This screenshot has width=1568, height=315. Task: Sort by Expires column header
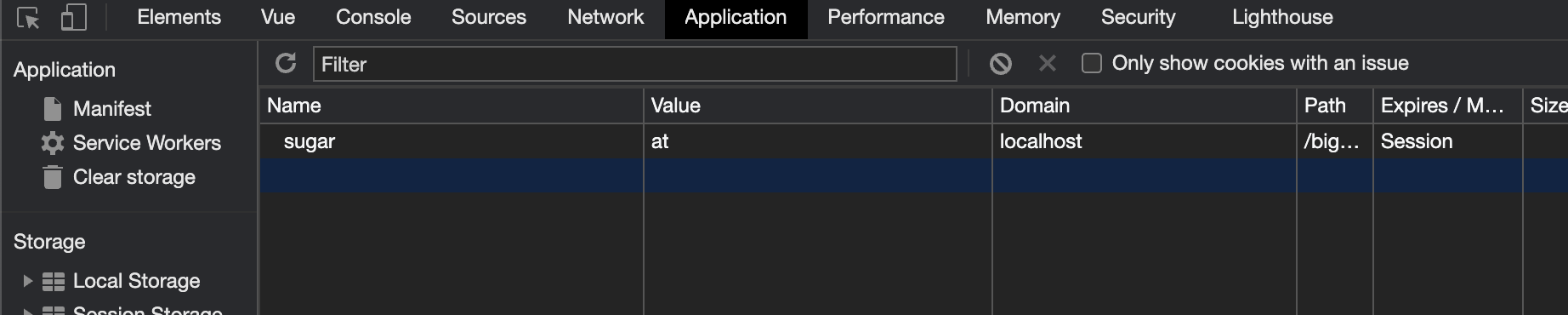[1447, 106]
